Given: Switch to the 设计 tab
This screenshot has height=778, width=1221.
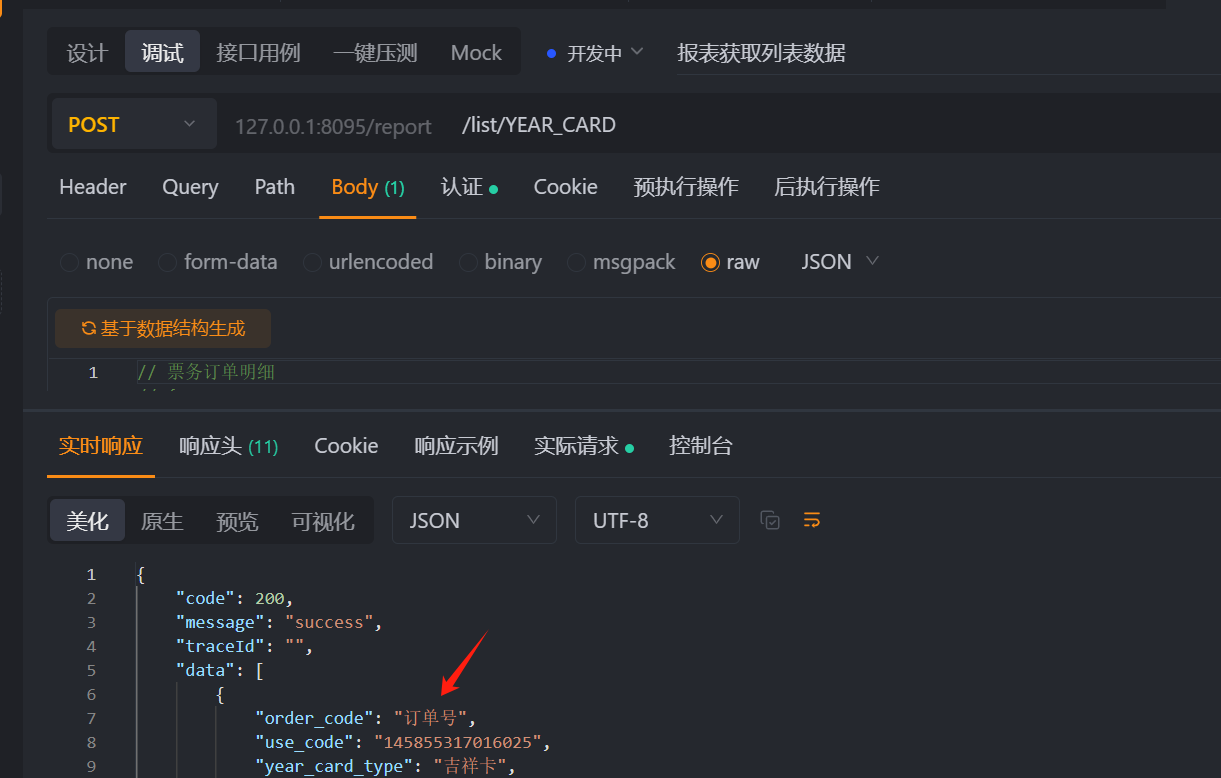Looking at the screenshot, I should (x=86, y=52).
